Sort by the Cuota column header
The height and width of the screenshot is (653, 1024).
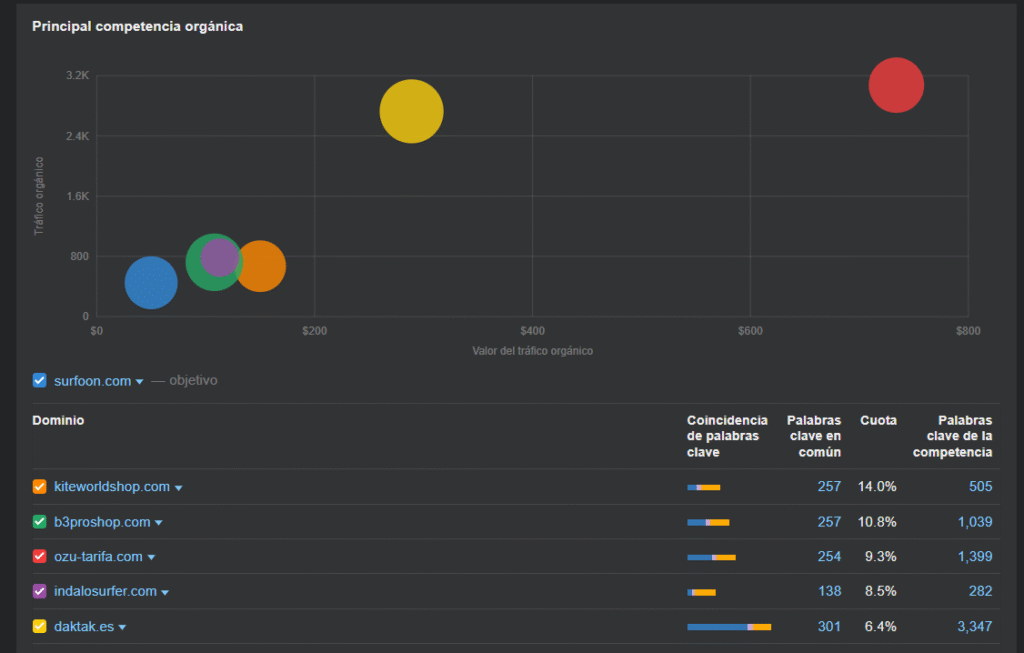[x=878, y=421]
